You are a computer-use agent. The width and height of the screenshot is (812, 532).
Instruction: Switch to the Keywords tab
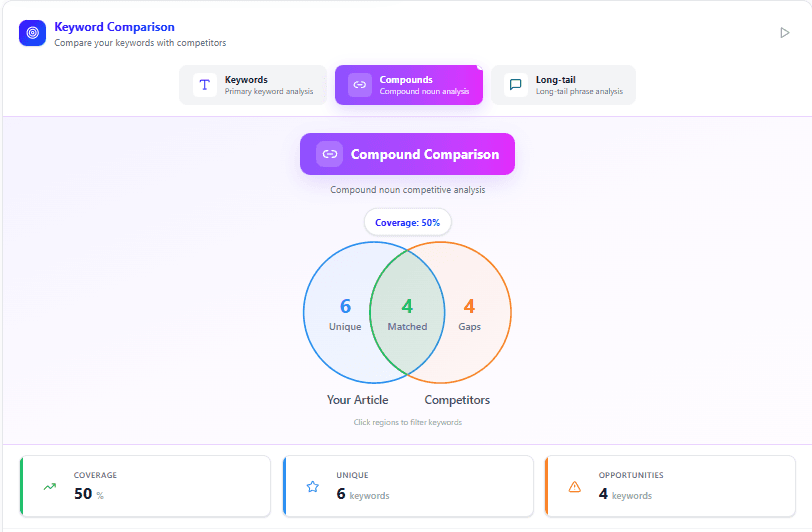pyautogui.click(x=253, y=85)
